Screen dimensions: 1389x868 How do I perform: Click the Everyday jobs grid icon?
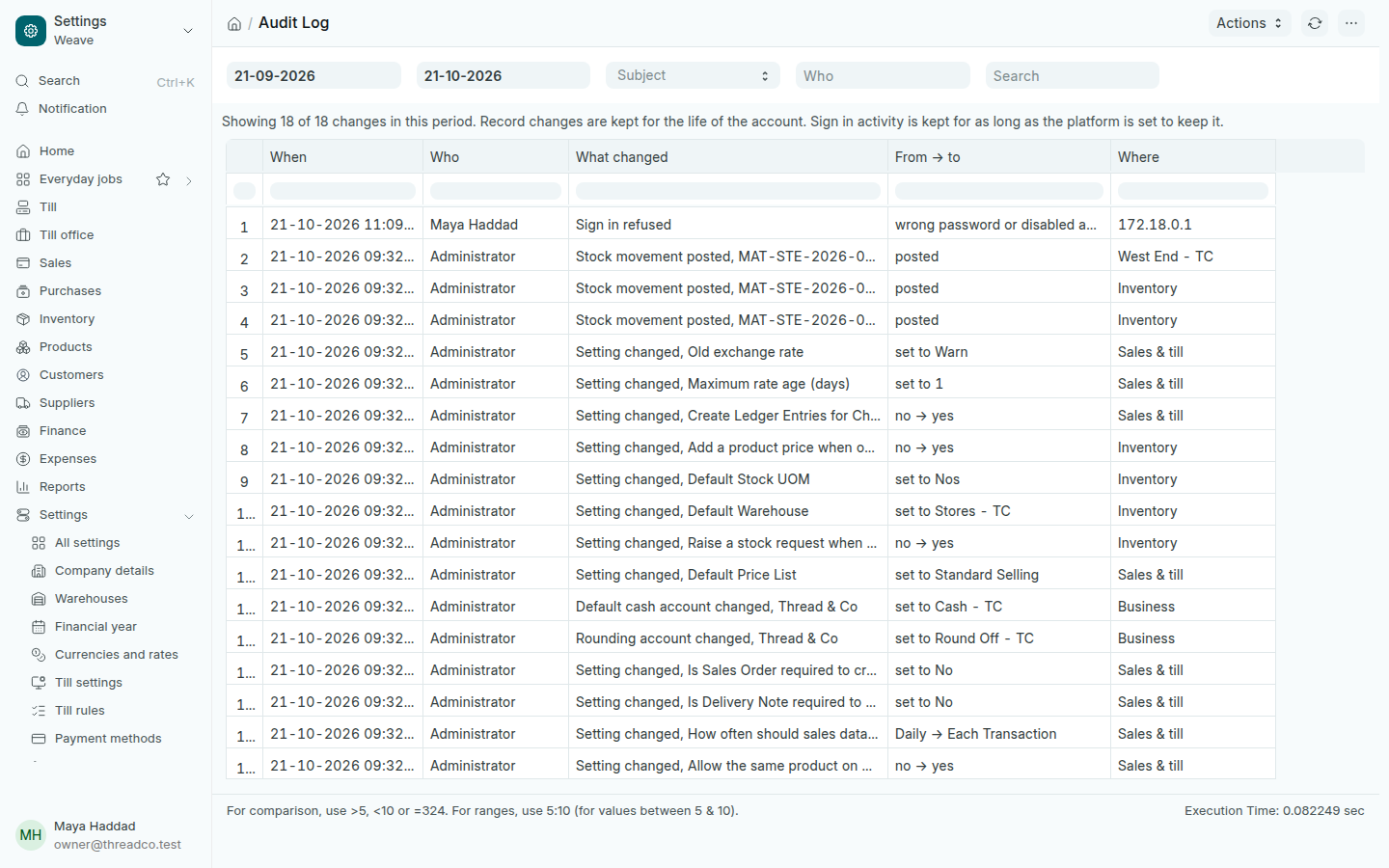coord(23,179)
